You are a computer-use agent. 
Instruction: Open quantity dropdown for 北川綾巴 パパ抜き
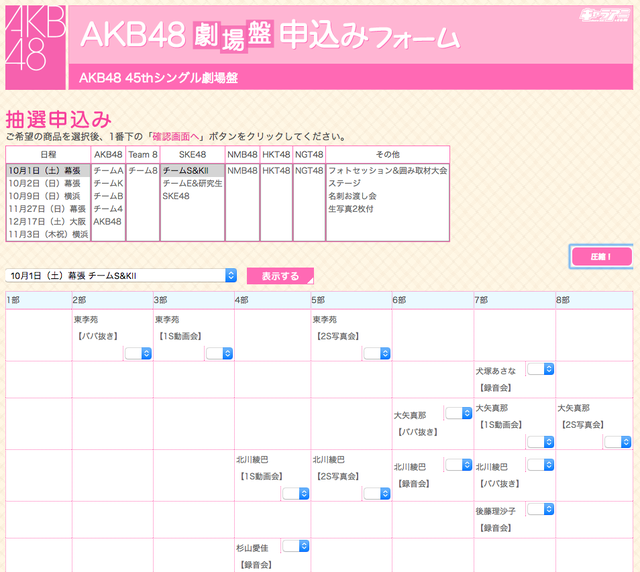tap(540, 465)
